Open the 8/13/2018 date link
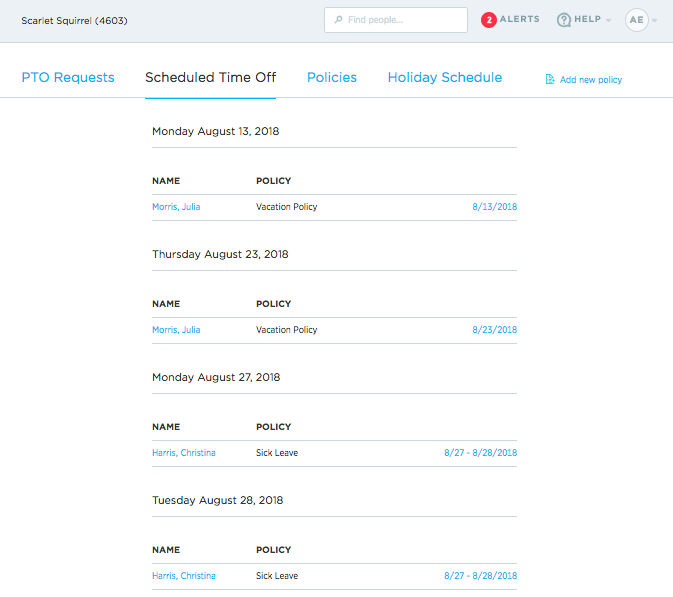The width and height of the screenshot is (673, 597). [494, 207]
